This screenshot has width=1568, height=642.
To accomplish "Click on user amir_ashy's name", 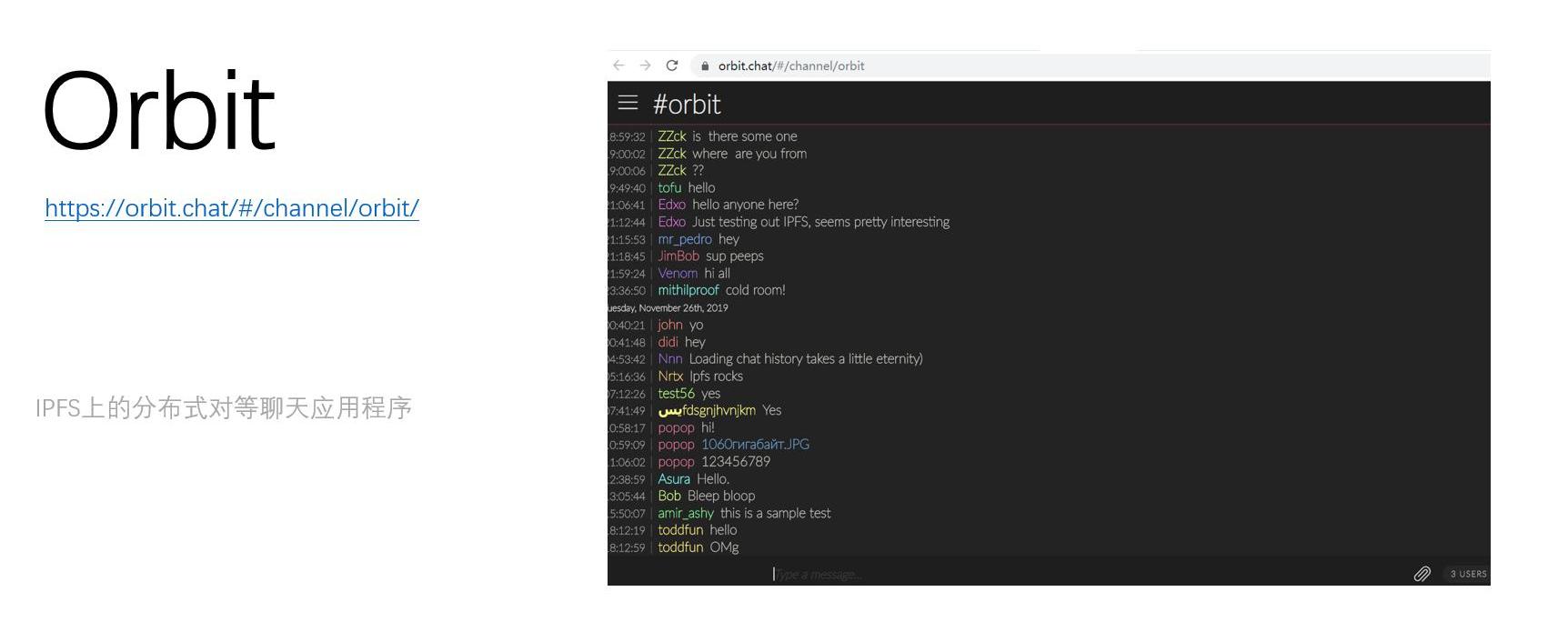I will tap(685, 513).
